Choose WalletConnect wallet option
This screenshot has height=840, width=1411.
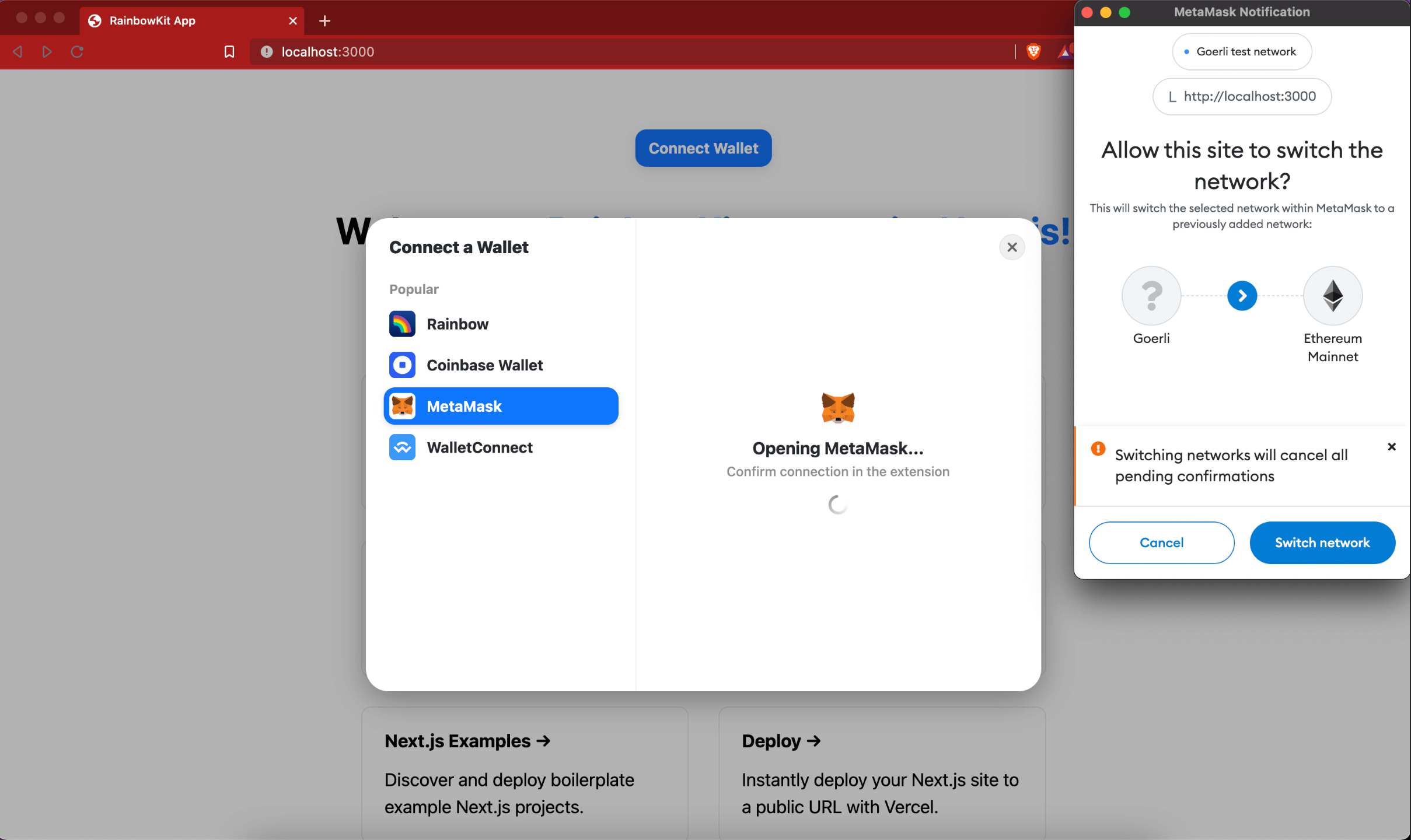click(x=501, y=447)
